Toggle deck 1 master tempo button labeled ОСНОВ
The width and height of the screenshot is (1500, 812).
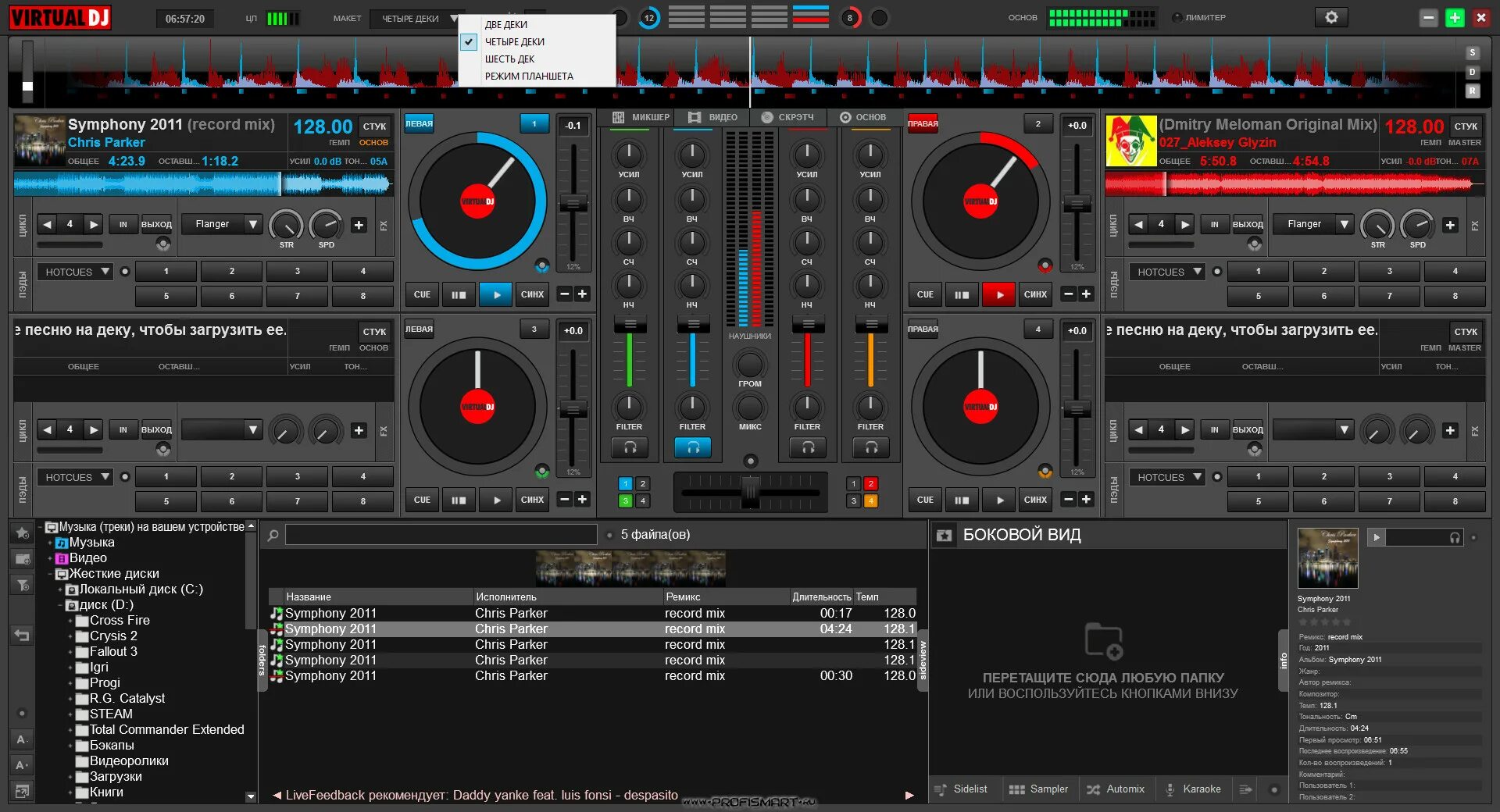pos(373,143)
